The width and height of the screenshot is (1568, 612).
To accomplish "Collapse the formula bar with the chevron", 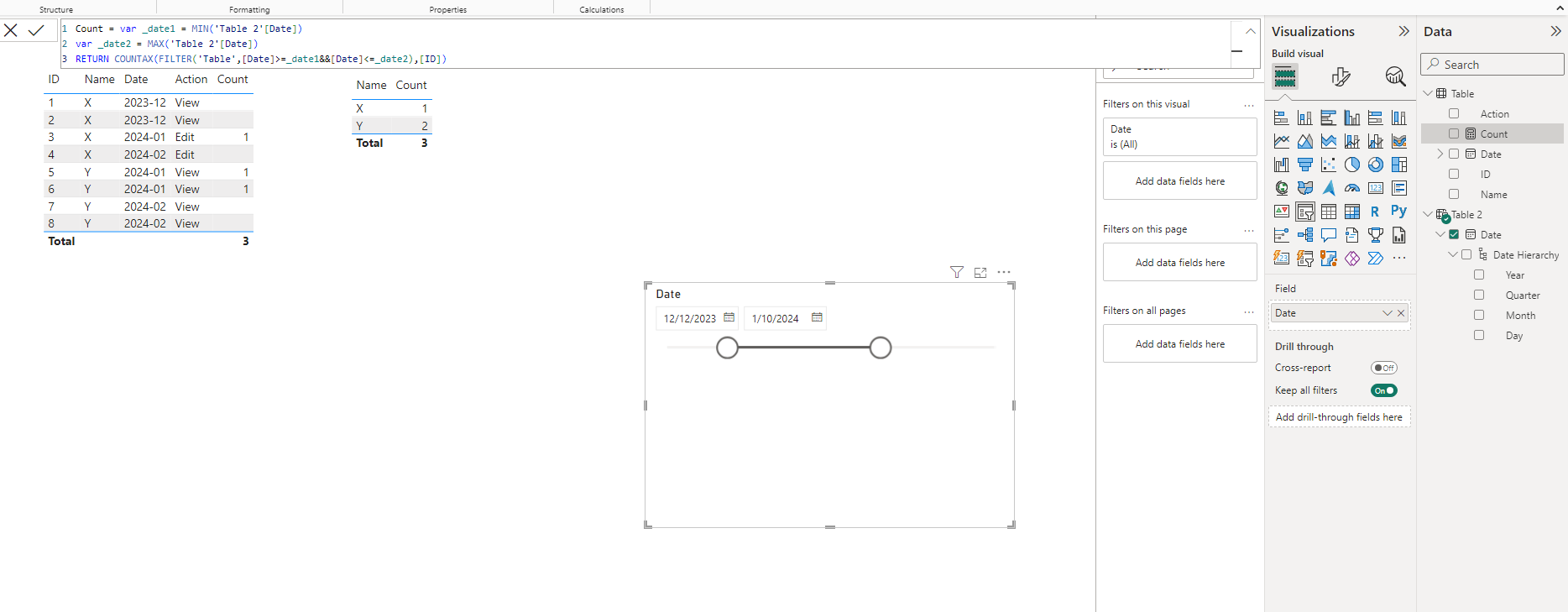I will [x=1251, y=31].
